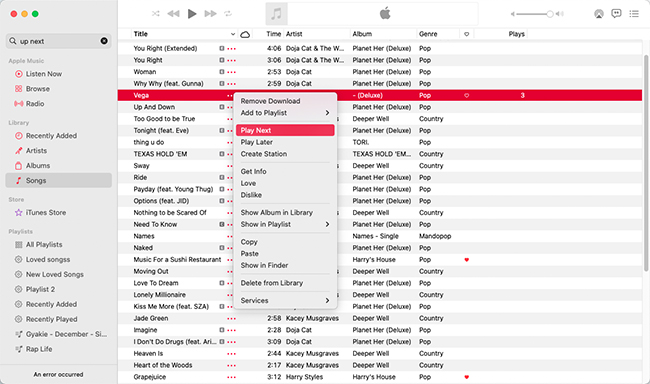Open more options for Grapejuice
Image resolution: width=650 pixels, height=384 pixels.
click(231, 377)
